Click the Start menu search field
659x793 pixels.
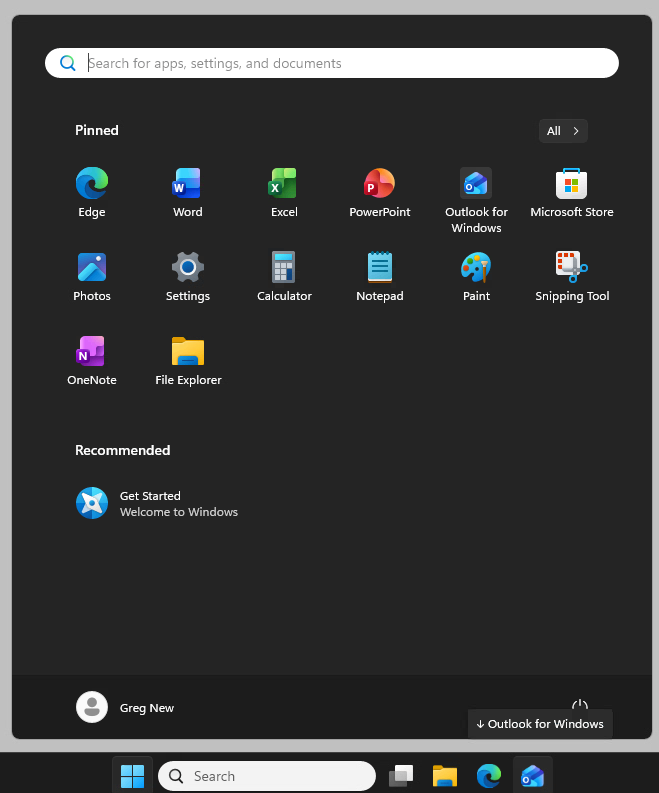[x=332, y=63]
